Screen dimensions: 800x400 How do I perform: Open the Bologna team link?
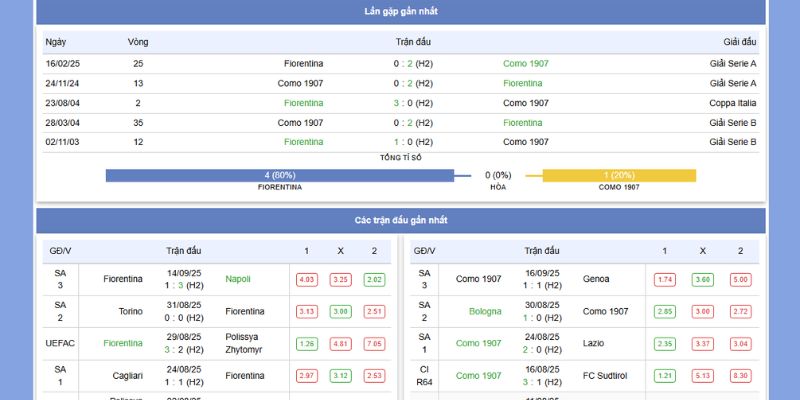pyautogui.click(x=485, y=311)
